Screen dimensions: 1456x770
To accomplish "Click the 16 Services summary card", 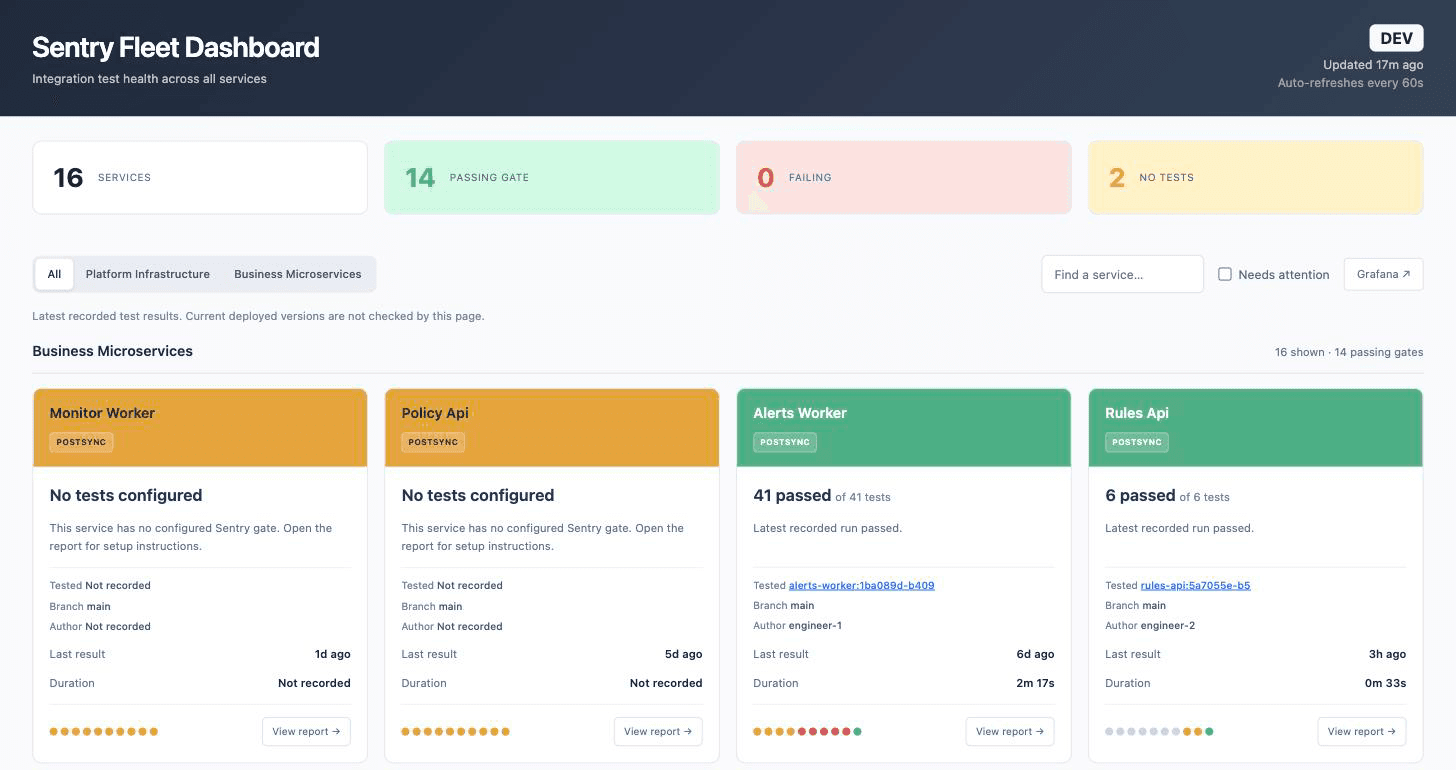I will coord(200,177).
